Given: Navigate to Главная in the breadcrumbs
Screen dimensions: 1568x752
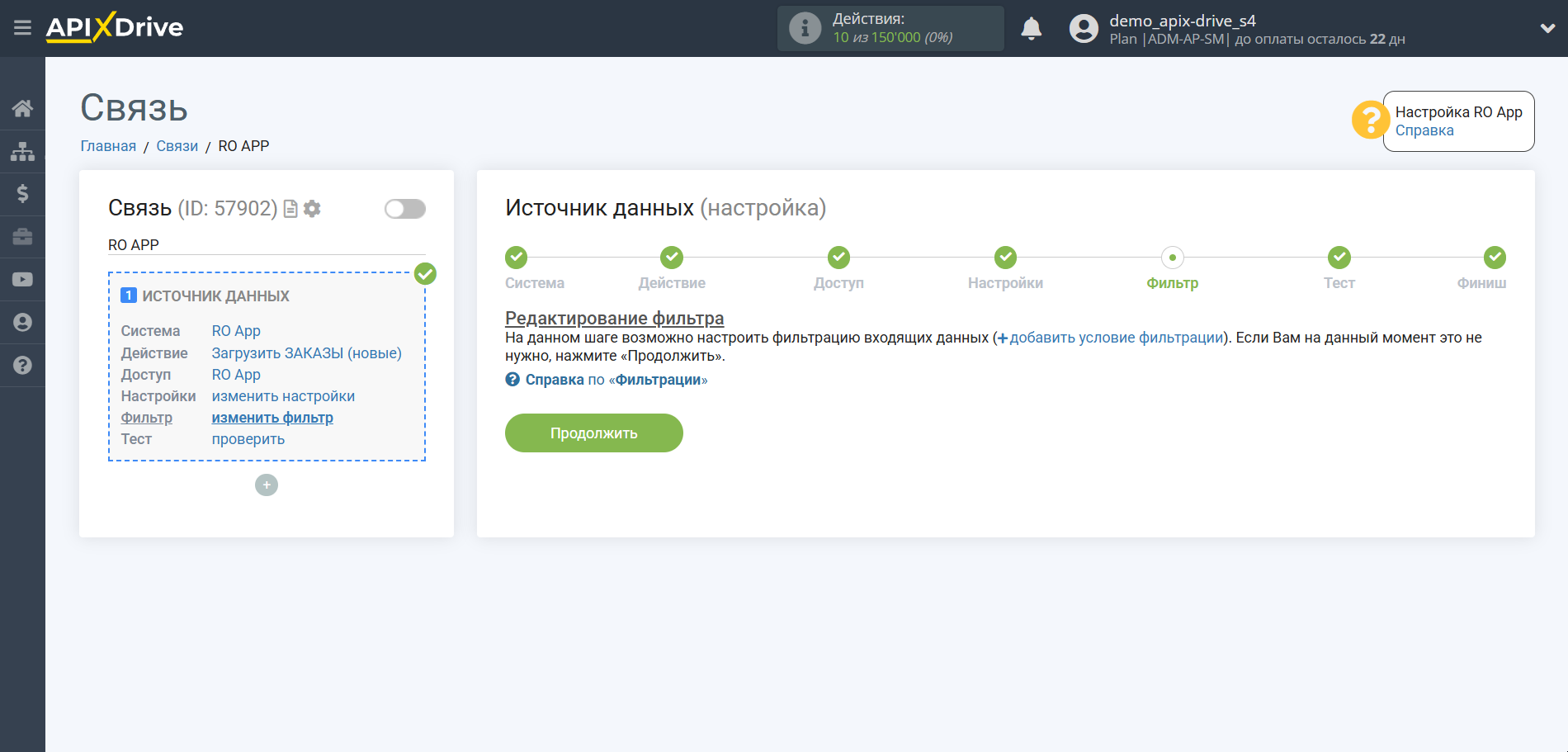Looking at the screenshot, I should (107, 145).
